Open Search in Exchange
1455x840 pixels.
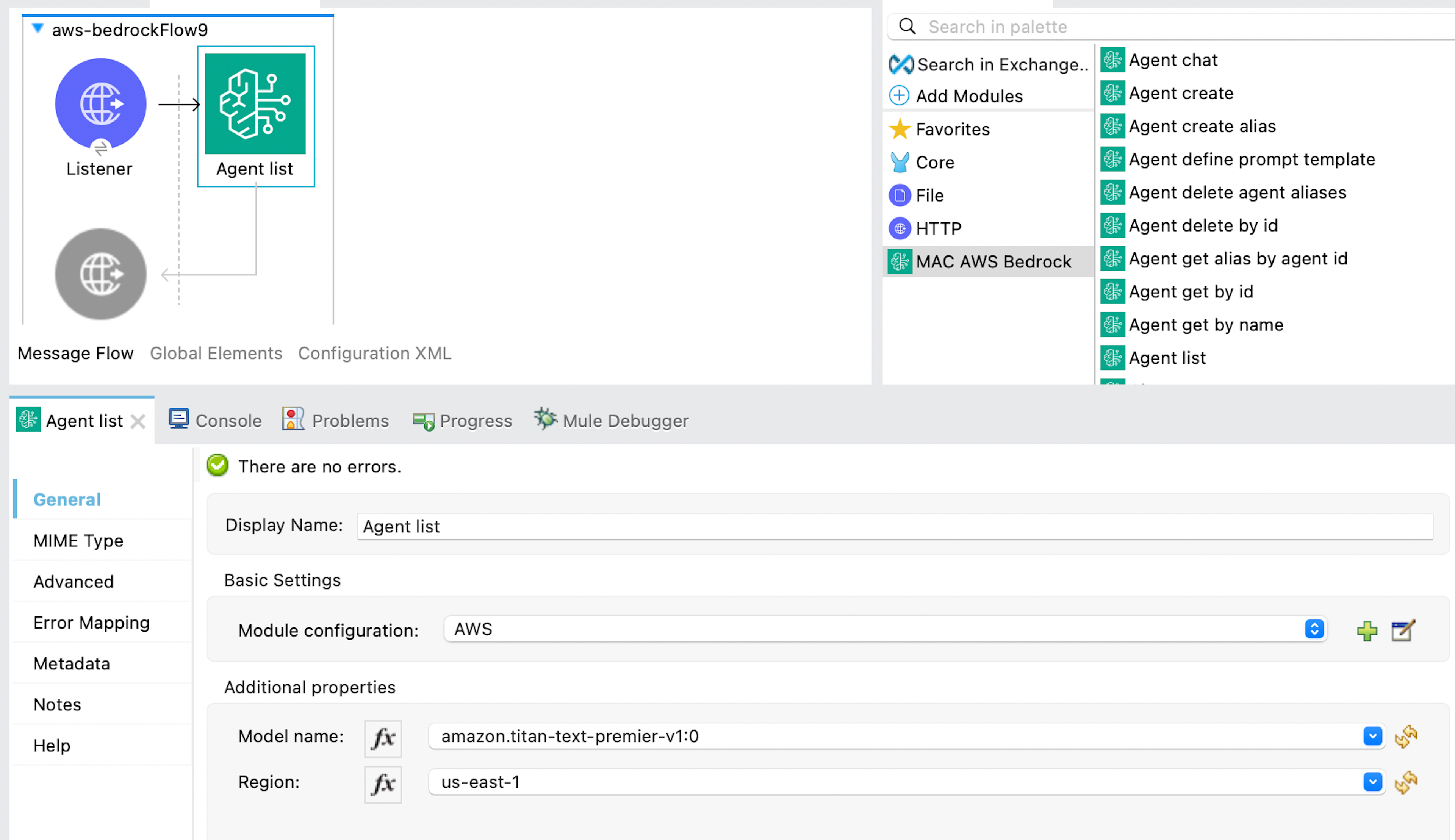pyautogui.click(x=988, y=64)
